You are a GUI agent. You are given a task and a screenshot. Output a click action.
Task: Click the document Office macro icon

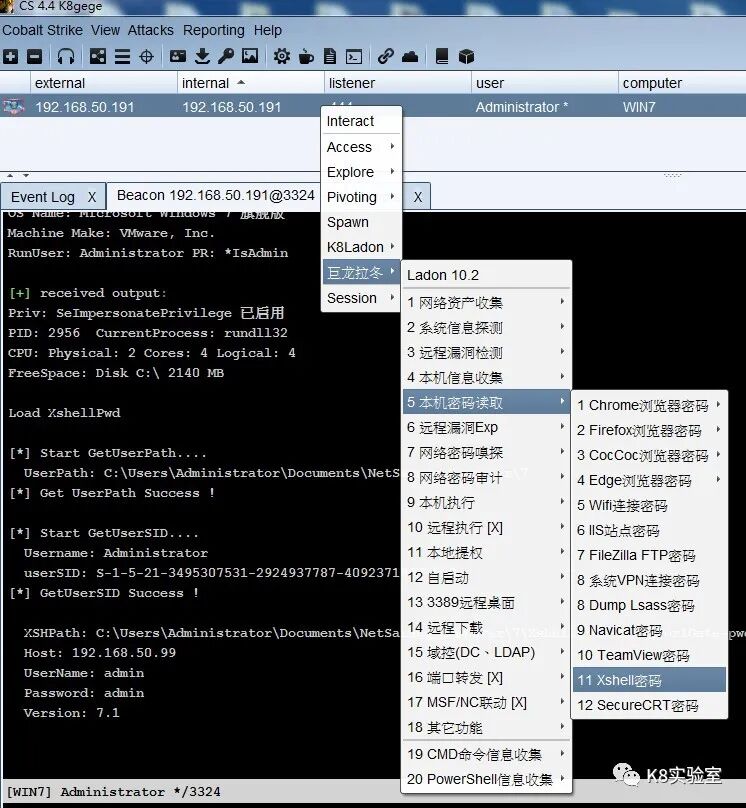[x=330, y=56]
